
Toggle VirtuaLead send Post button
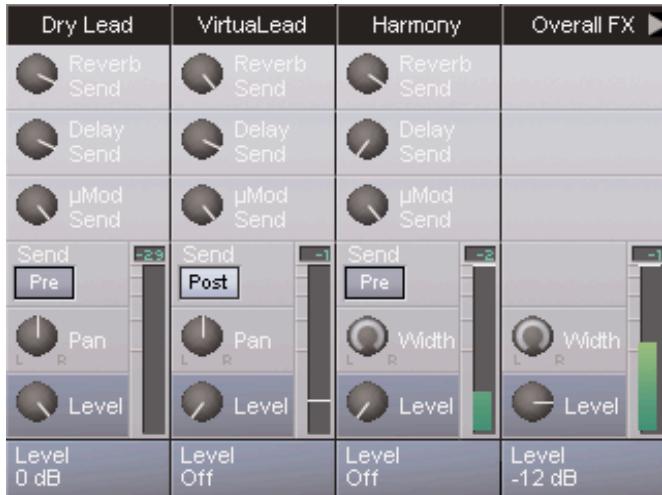click(x=209, y=283)
